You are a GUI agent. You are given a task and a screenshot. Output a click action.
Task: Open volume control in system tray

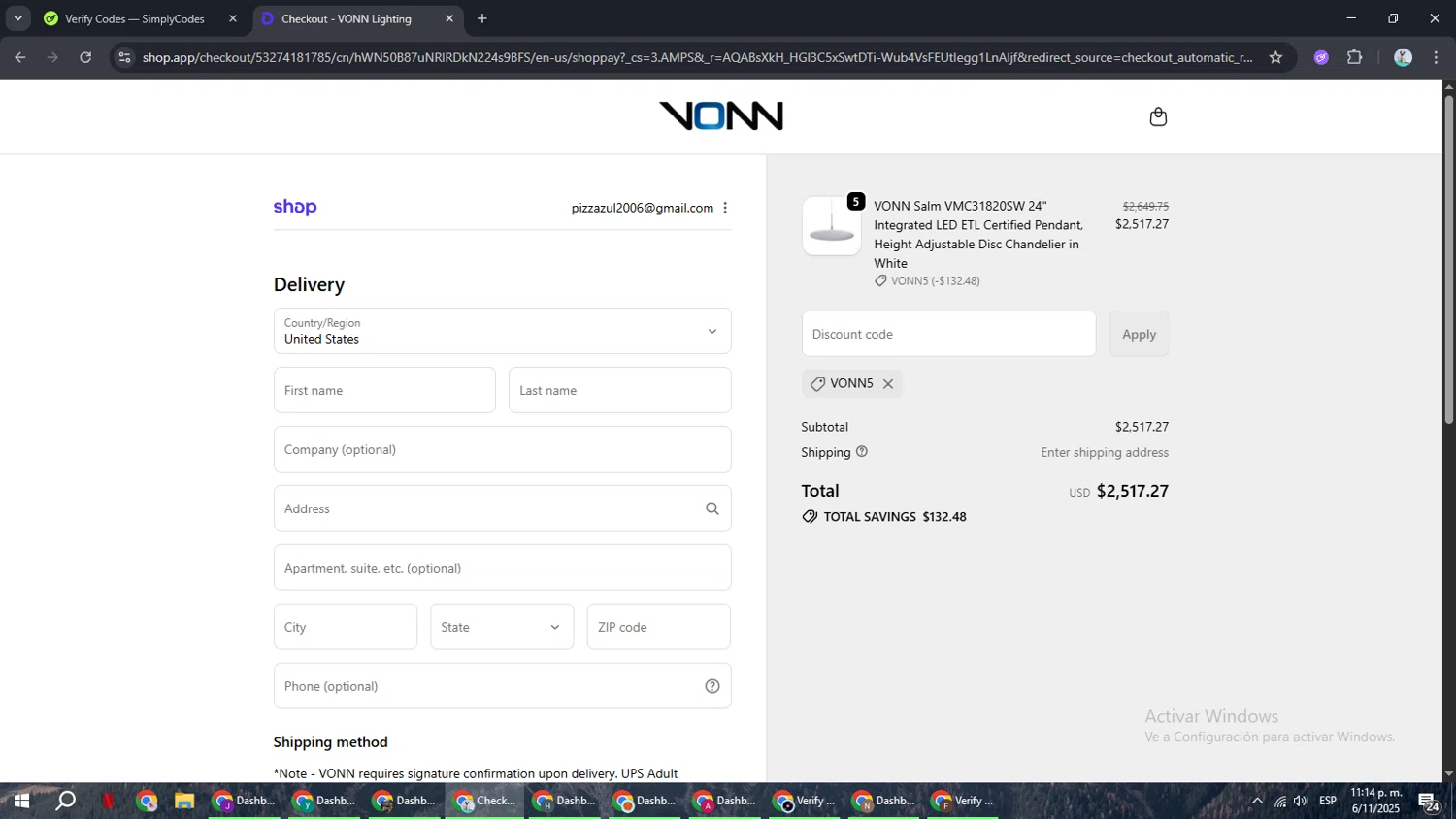pos(1301,801)
